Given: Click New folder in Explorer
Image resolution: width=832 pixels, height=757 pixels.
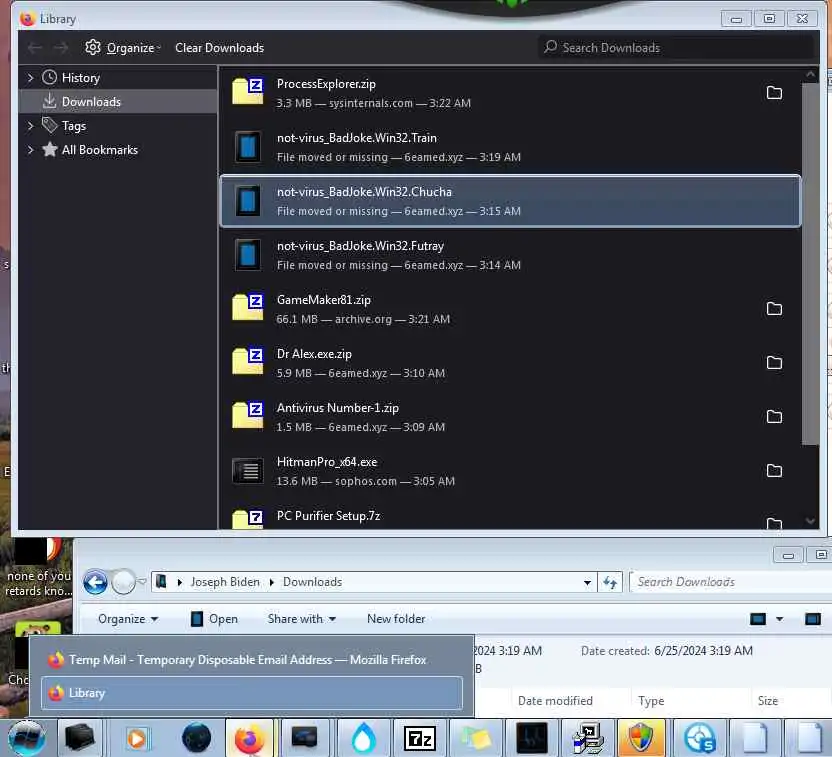Looking at the screenshot, I should (396, 619).
